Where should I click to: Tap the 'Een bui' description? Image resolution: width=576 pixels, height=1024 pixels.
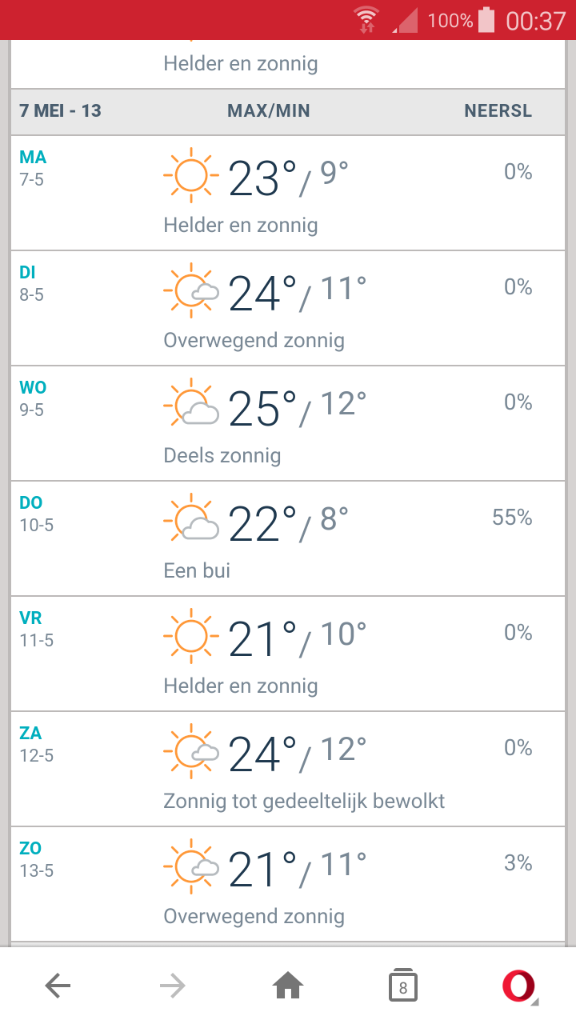197,571
